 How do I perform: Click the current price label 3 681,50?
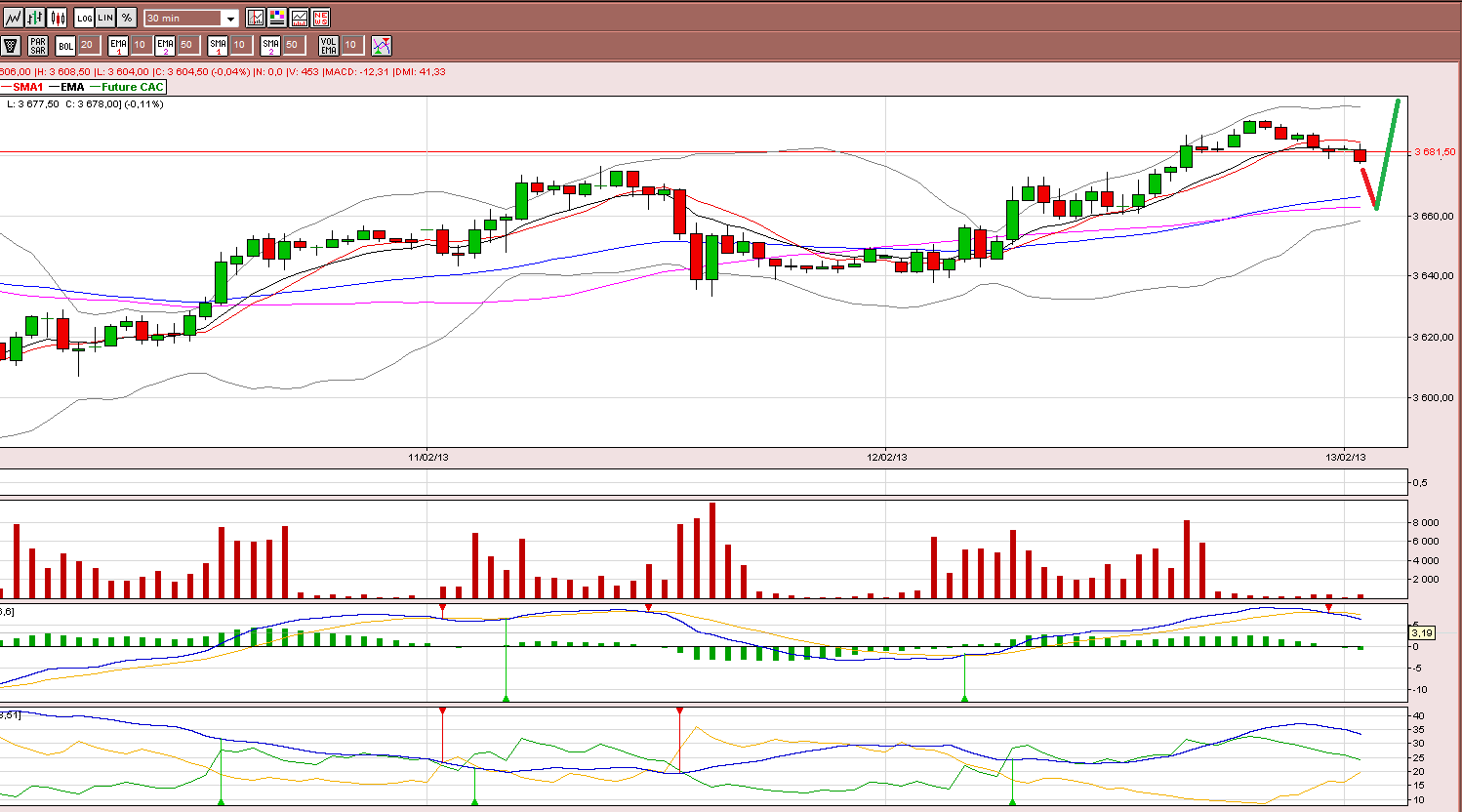[x=1435, y=152]
